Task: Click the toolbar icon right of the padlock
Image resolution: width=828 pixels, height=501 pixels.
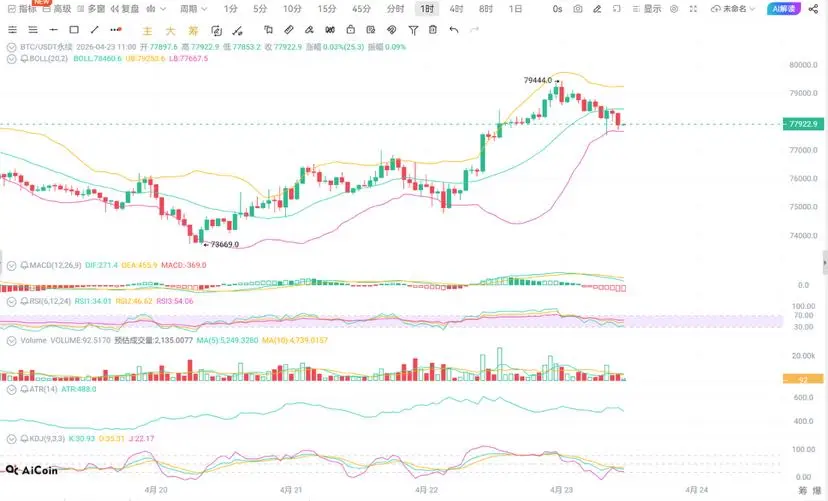Action: click(x=371, y=30)
